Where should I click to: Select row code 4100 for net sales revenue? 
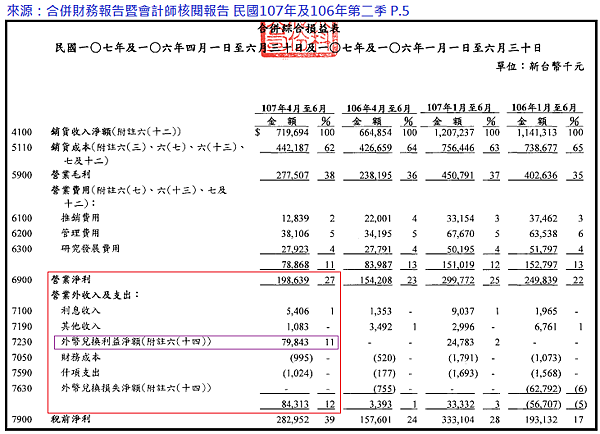coord(22,132)
